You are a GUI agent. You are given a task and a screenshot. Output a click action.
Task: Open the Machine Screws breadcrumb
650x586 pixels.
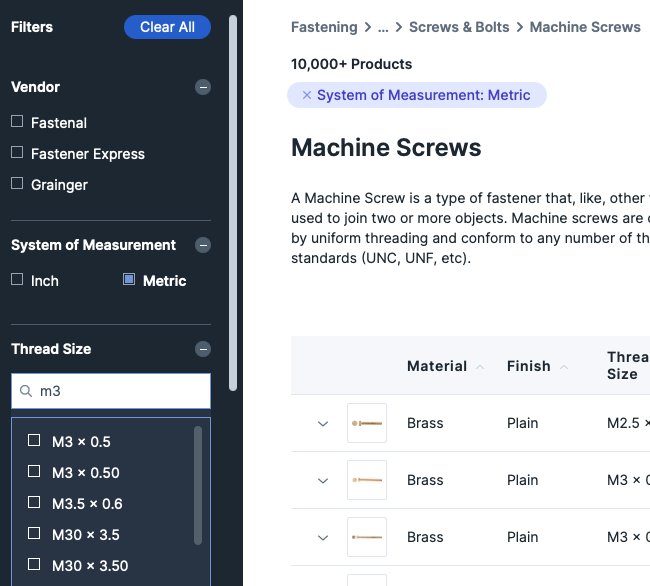(585, 27)
